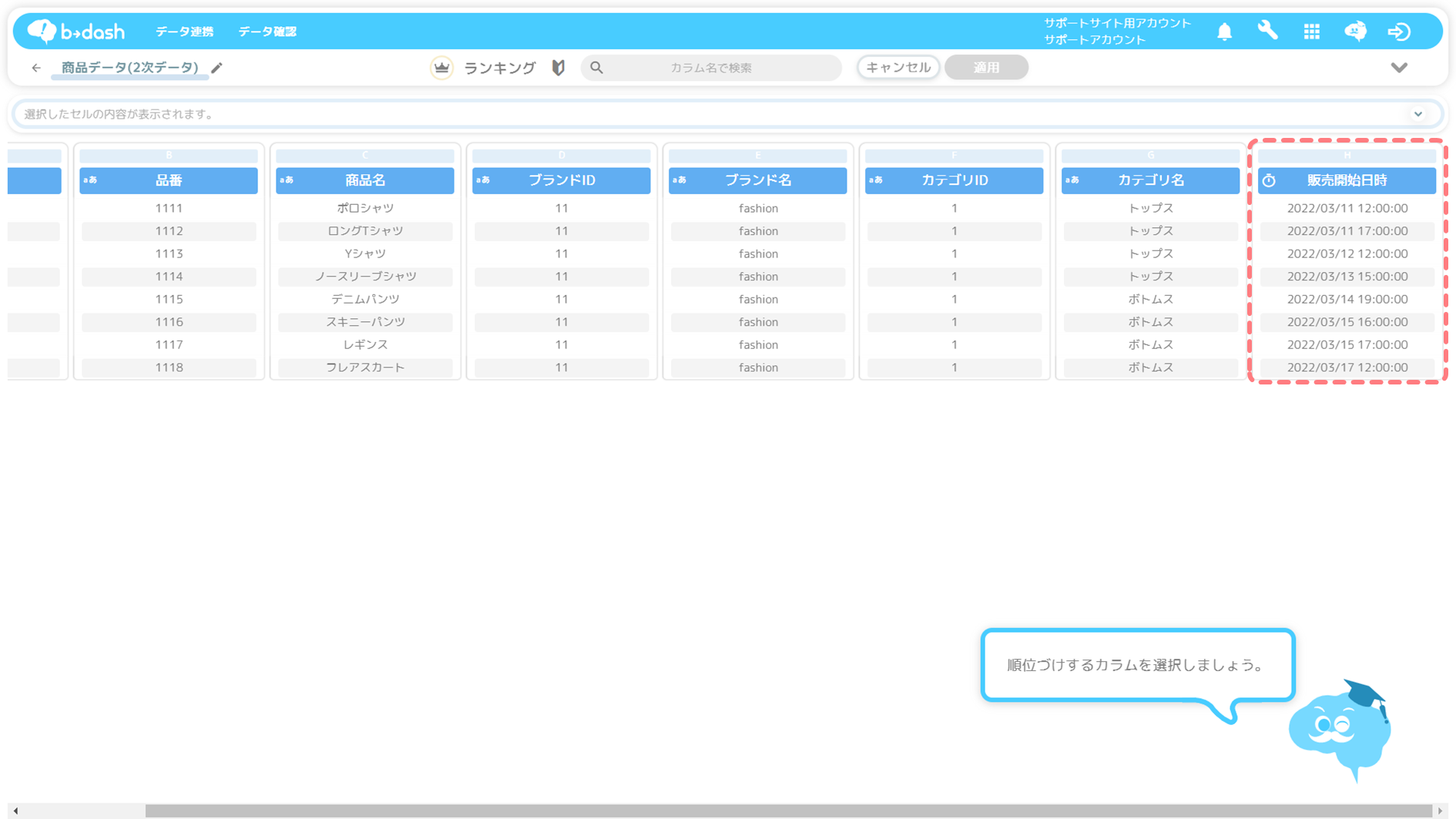Image resolution: width=1456 pixels, height=819 pixels.
Task: Open the beginner guide mark icon
Action: [x=559, y=68]
